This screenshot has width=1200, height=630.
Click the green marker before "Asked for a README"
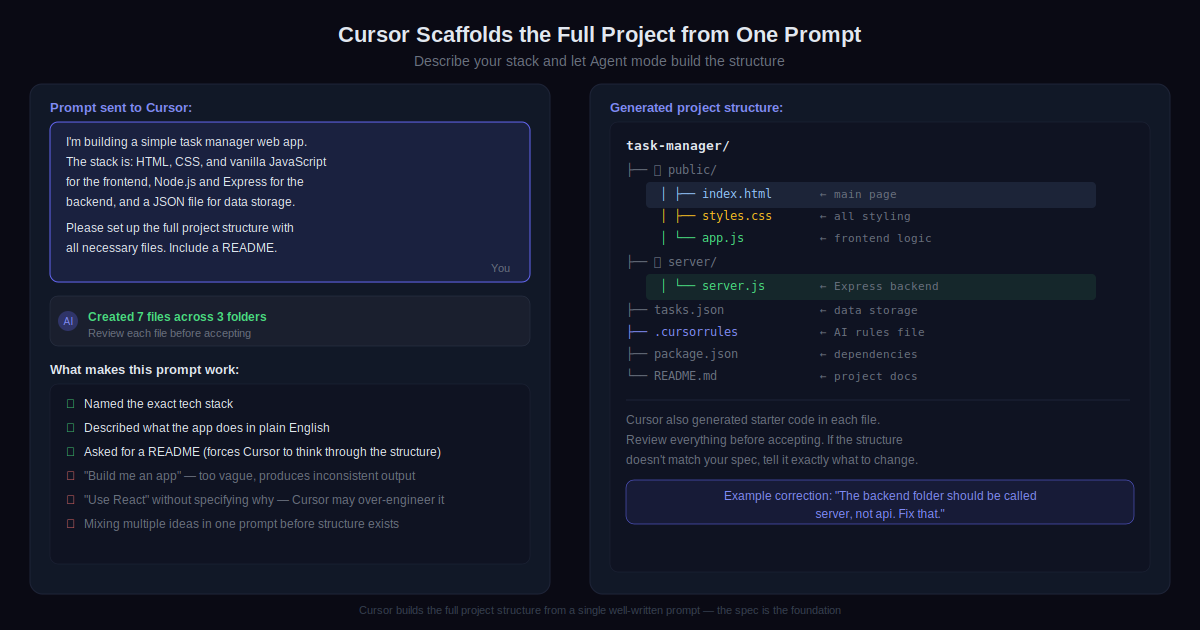pos(70,452)
